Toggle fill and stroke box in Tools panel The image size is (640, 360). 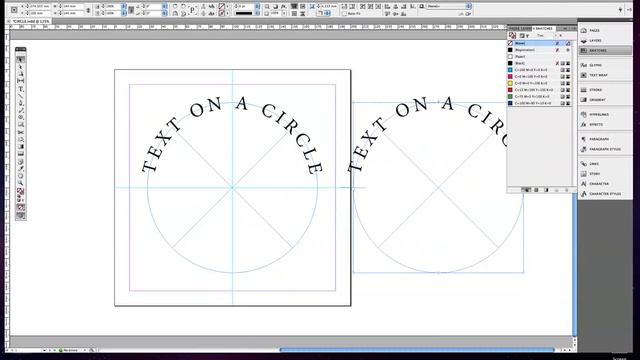20,191
